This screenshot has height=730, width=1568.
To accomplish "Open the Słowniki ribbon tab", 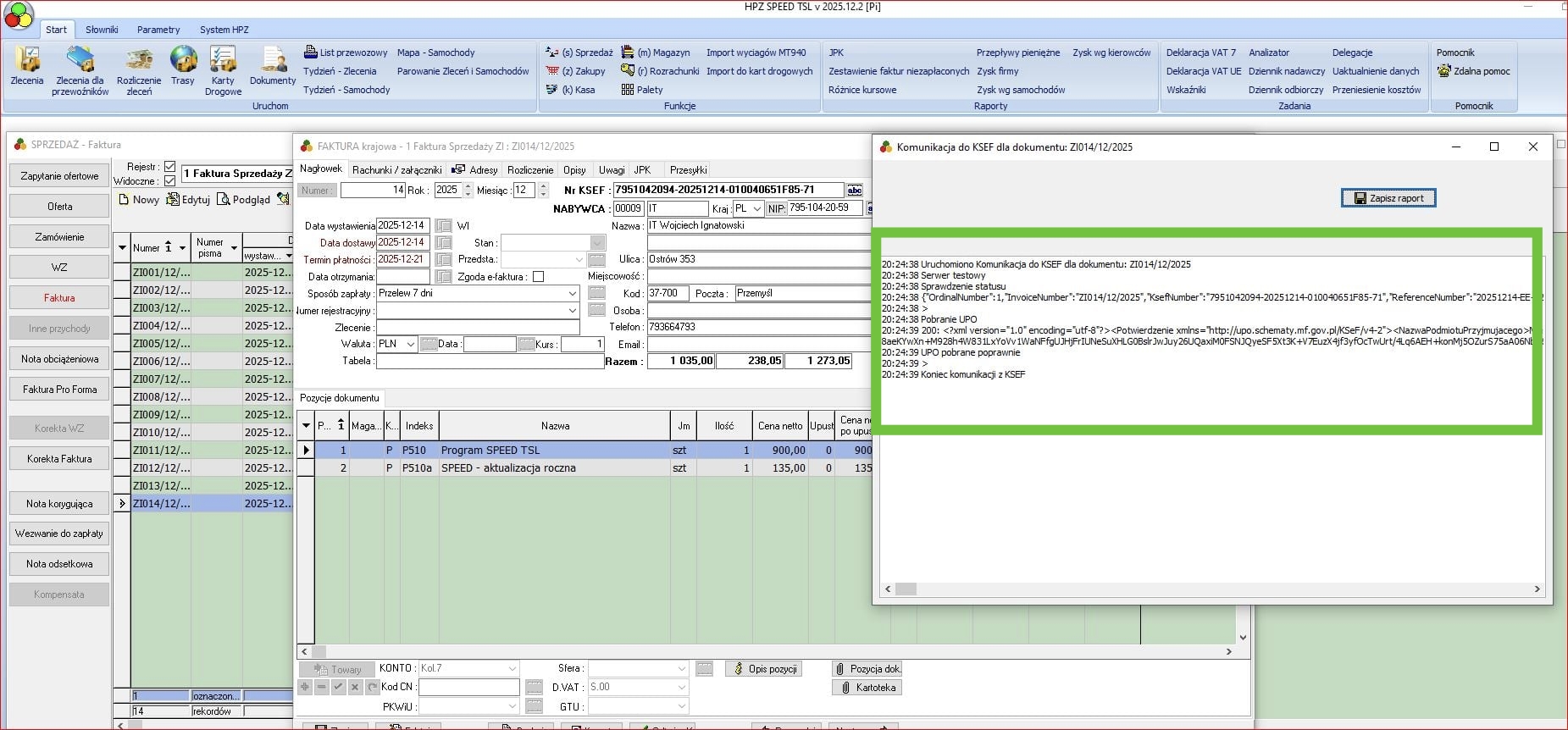I will point(102,30).
